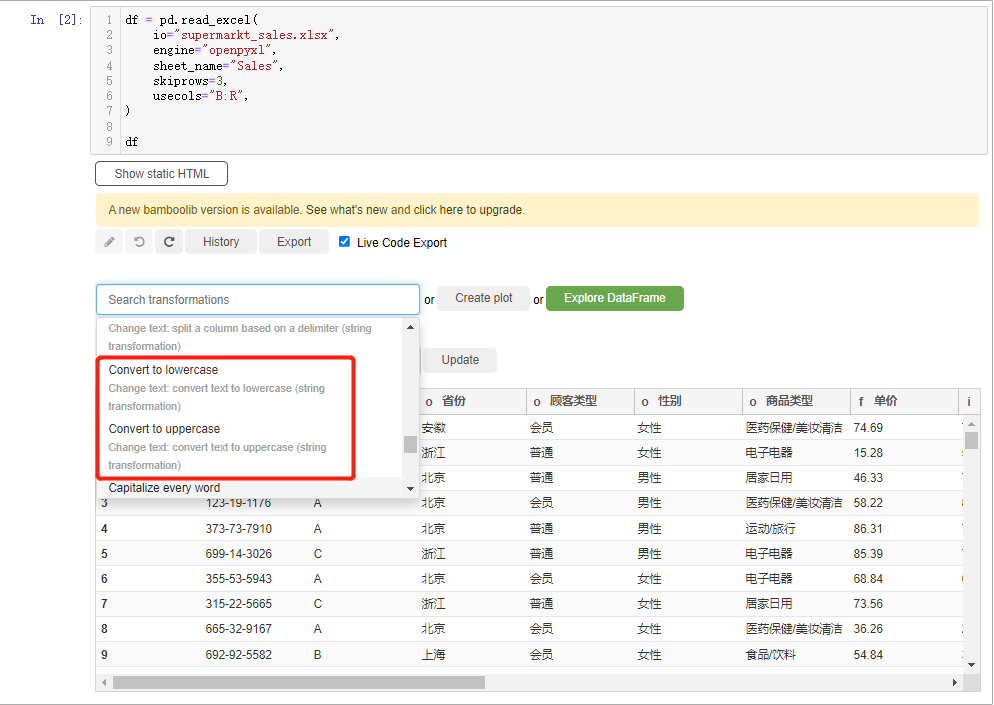
Task: Click table vertical scroll down arrow
Action: (x=971, y=665)
